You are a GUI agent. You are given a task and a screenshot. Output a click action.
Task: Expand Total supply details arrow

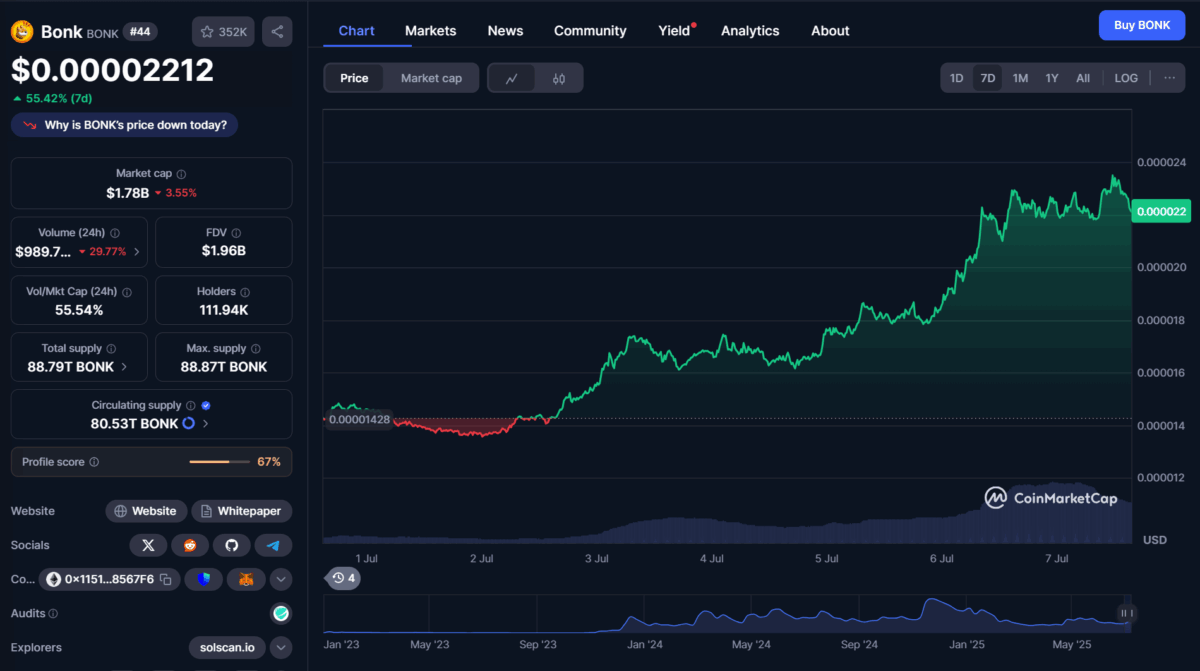tap(124, 367)
